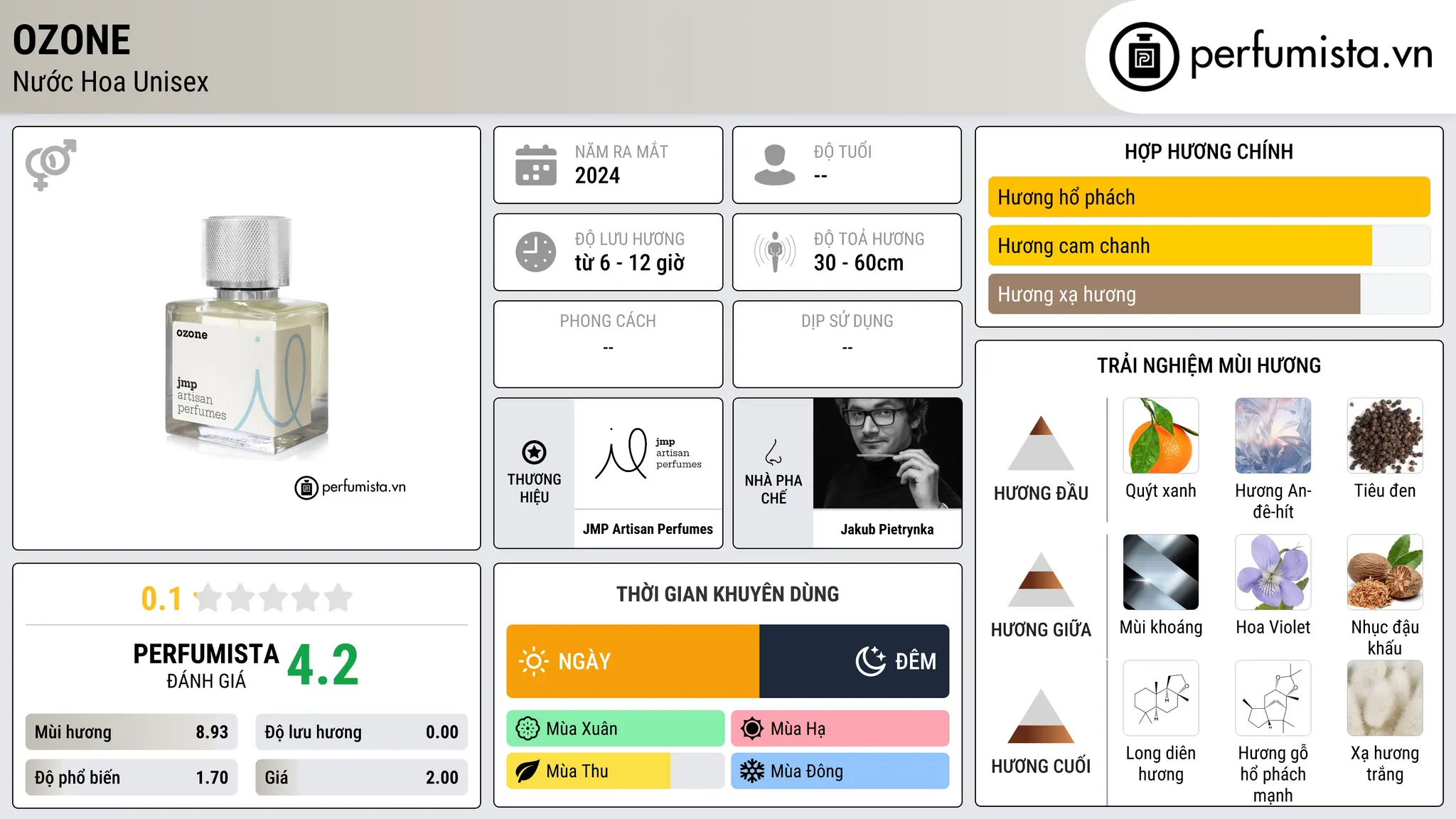Click the moon icon in the Đêm bar
This screenshot has height=819, width=1456.
(871, 661)
